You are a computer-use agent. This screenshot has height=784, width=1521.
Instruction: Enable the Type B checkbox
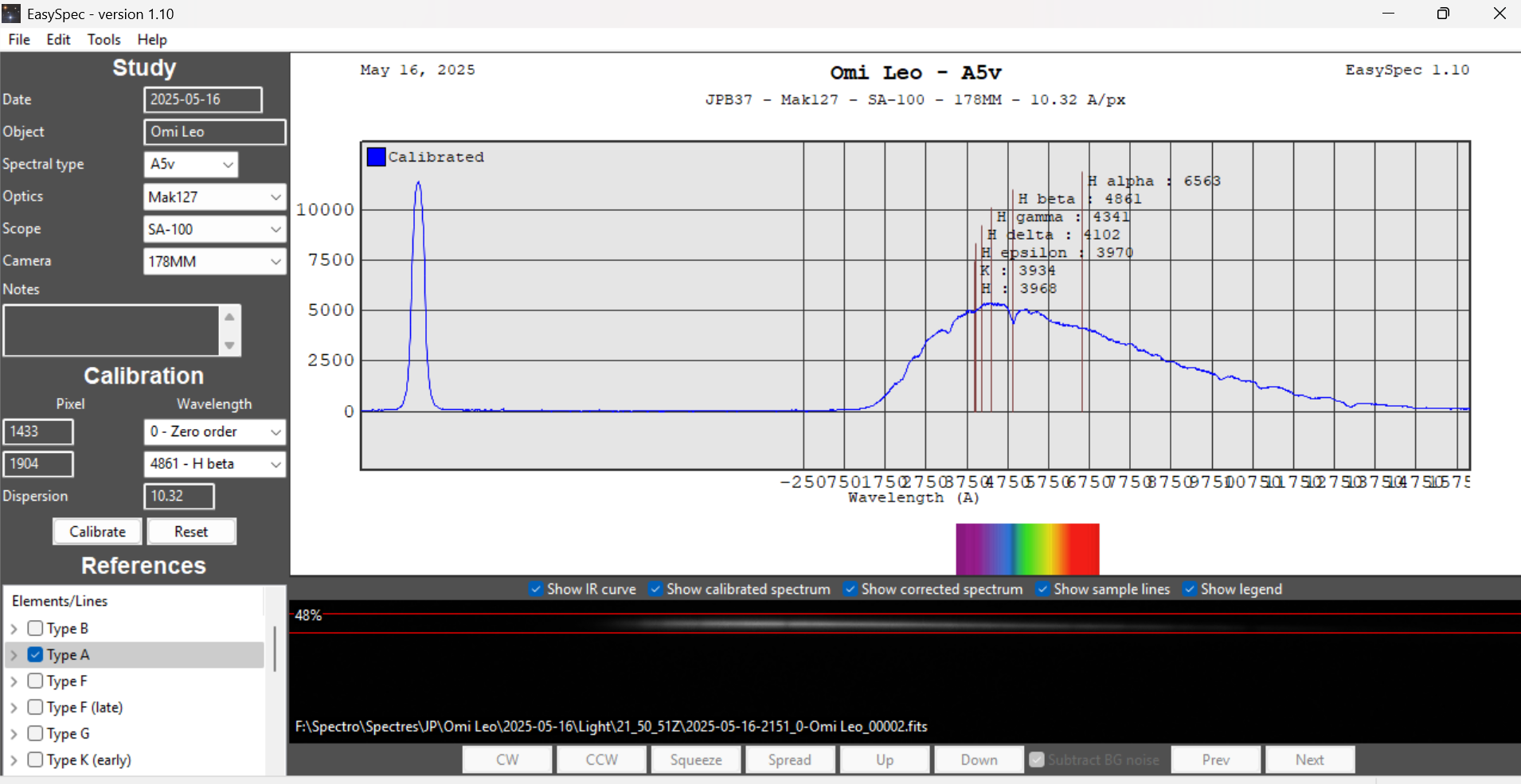(35, 628)
